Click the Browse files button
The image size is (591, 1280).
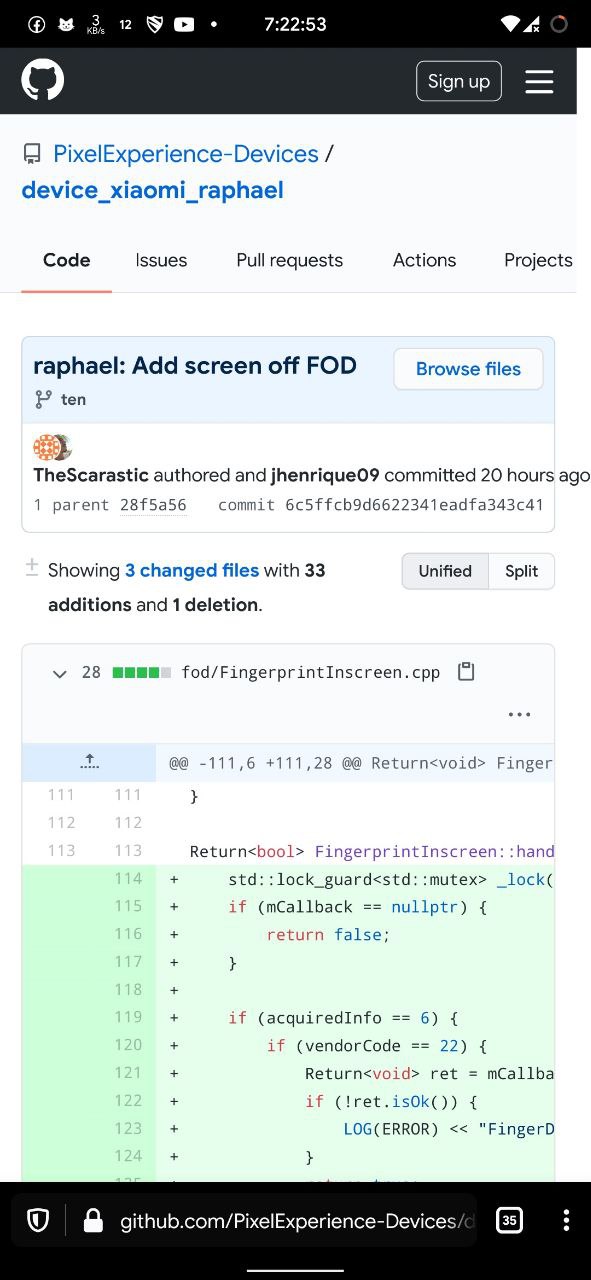click(x=468, y=369)
